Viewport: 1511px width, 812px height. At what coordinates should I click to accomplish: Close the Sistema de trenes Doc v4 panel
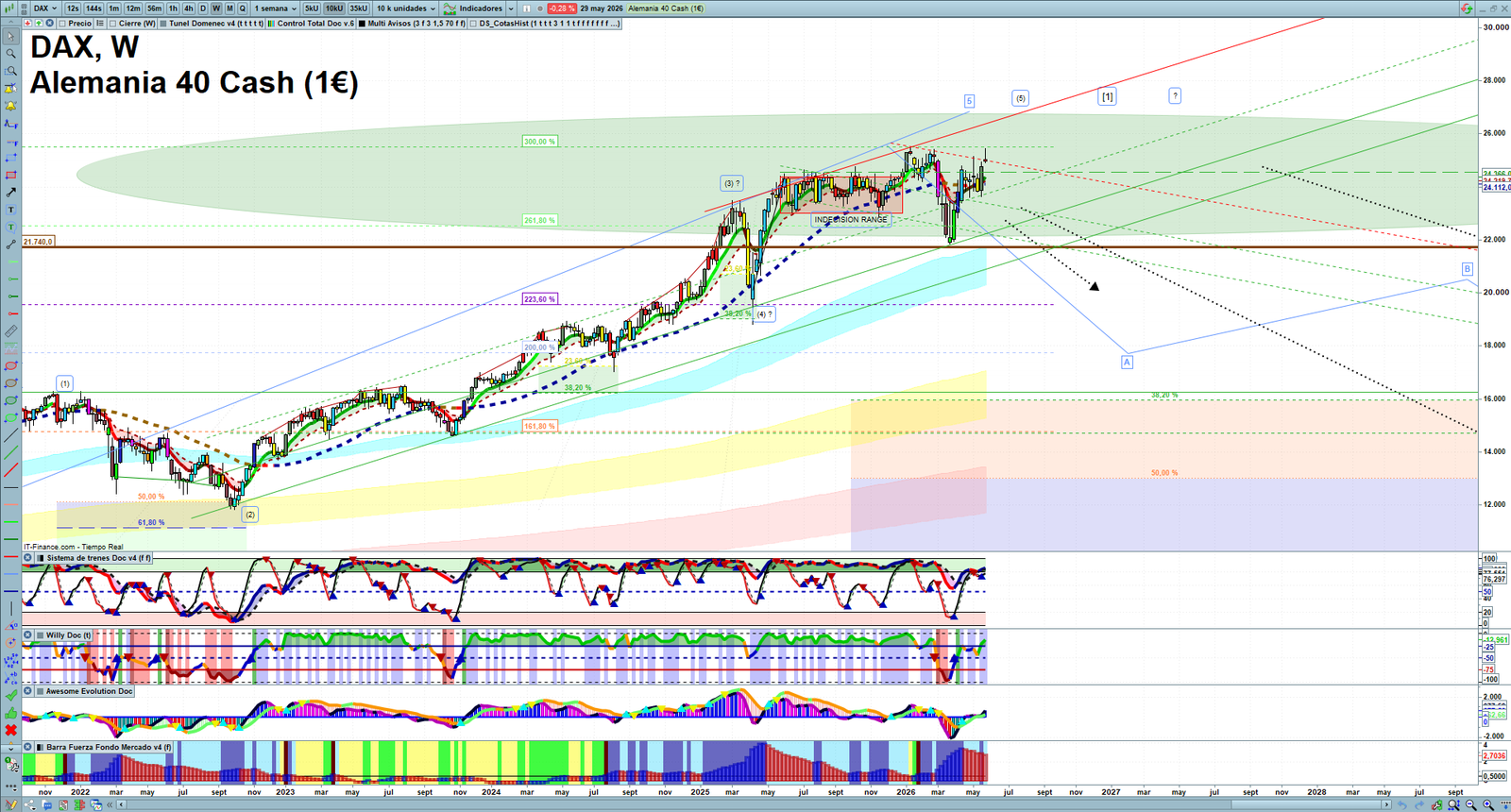pyautogui.click(x=27, y=558)
